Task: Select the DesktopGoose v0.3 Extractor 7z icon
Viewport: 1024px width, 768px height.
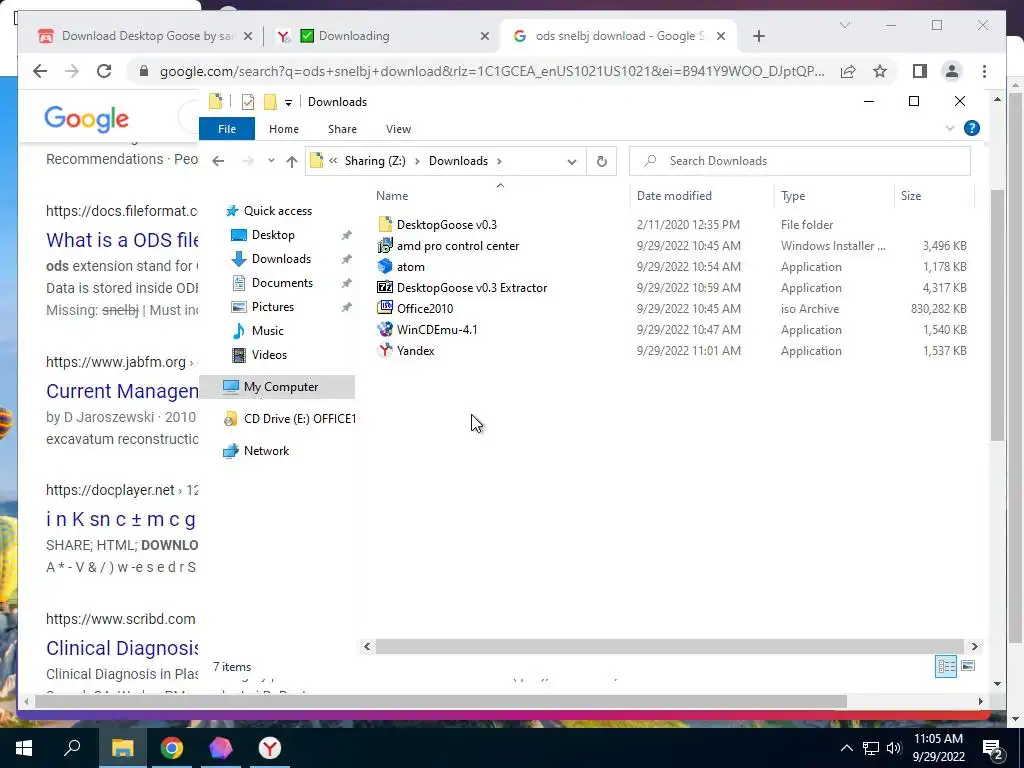Action: (385, 287)
